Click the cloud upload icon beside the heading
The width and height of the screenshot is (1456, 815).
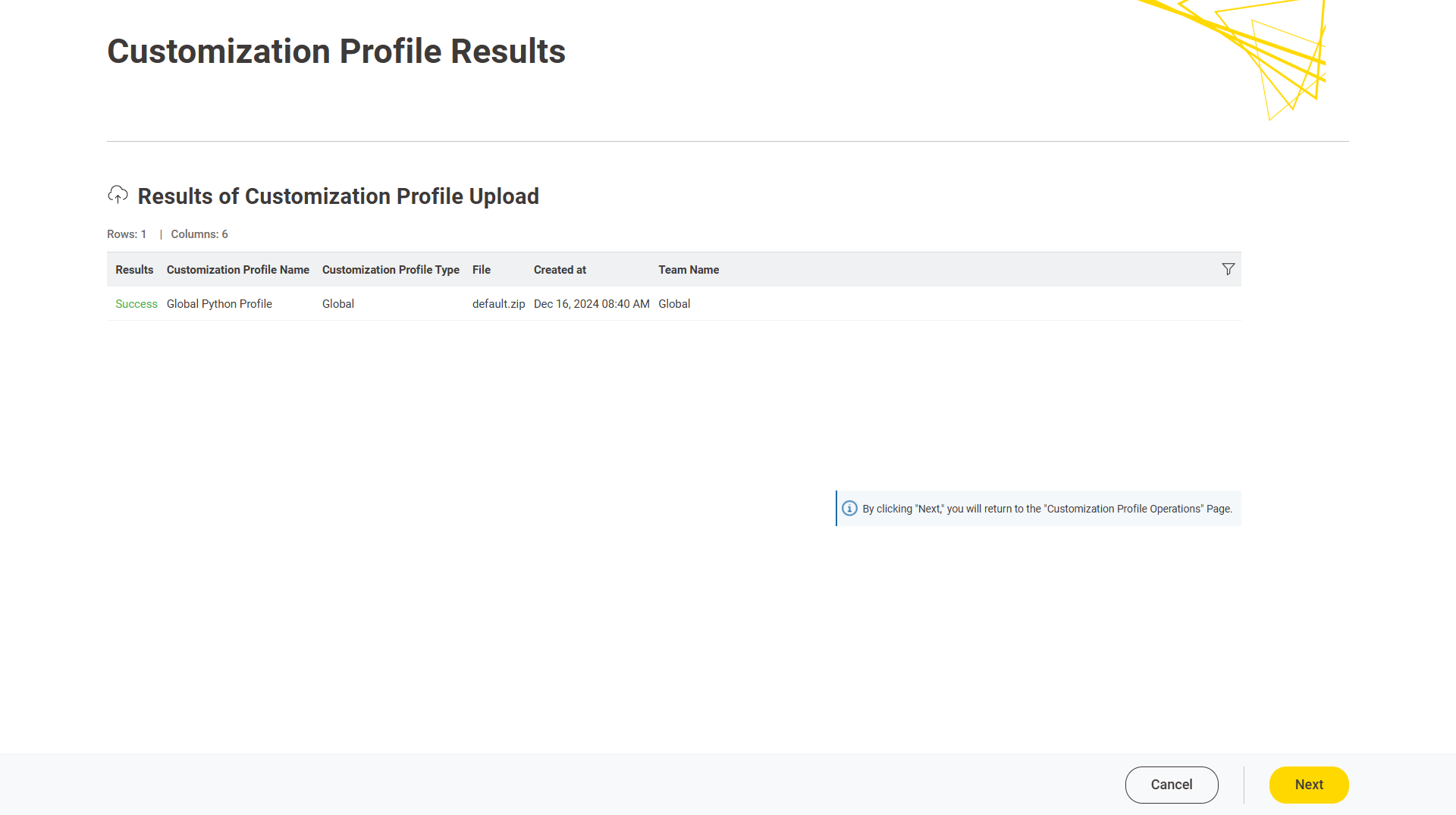(118, 195)
